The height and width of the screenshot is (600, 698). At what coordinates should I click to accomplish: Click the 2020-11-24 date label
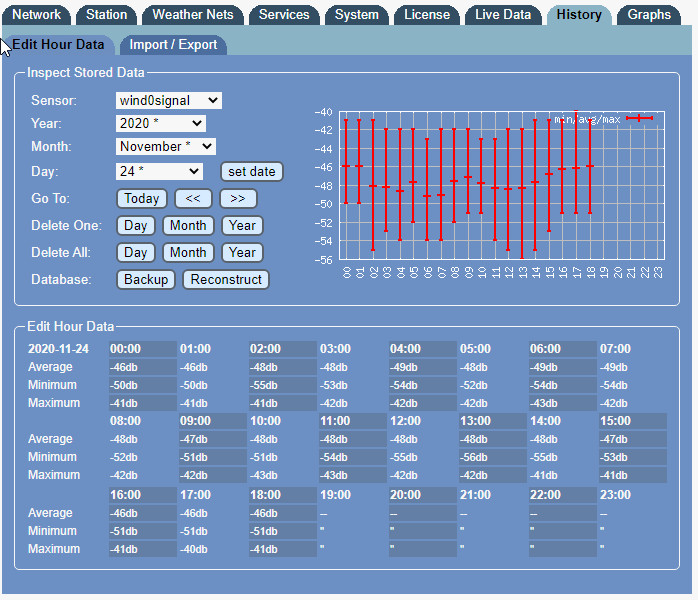tap(58, 349)
